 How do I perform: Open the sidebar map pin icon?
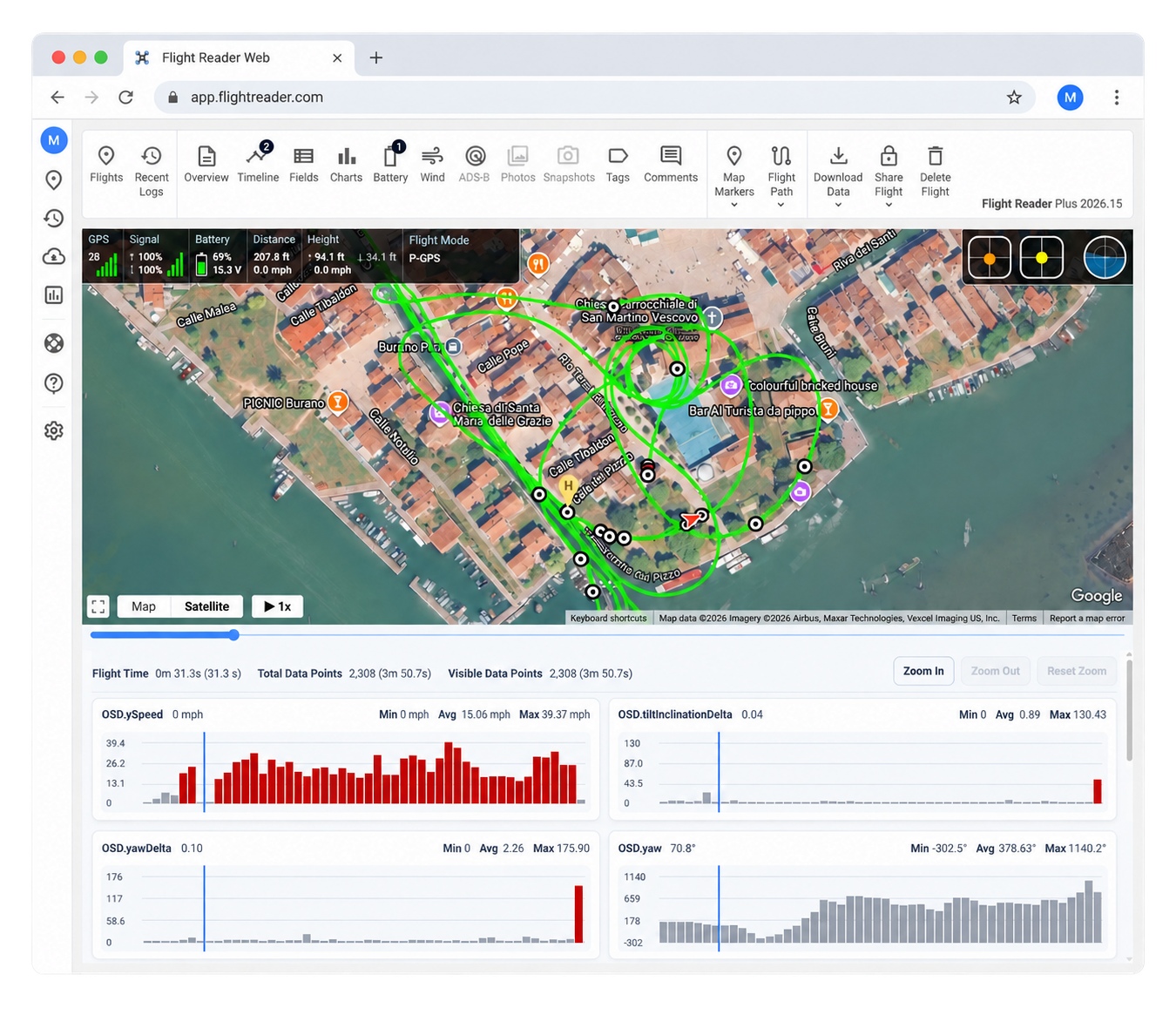(54, 179)
